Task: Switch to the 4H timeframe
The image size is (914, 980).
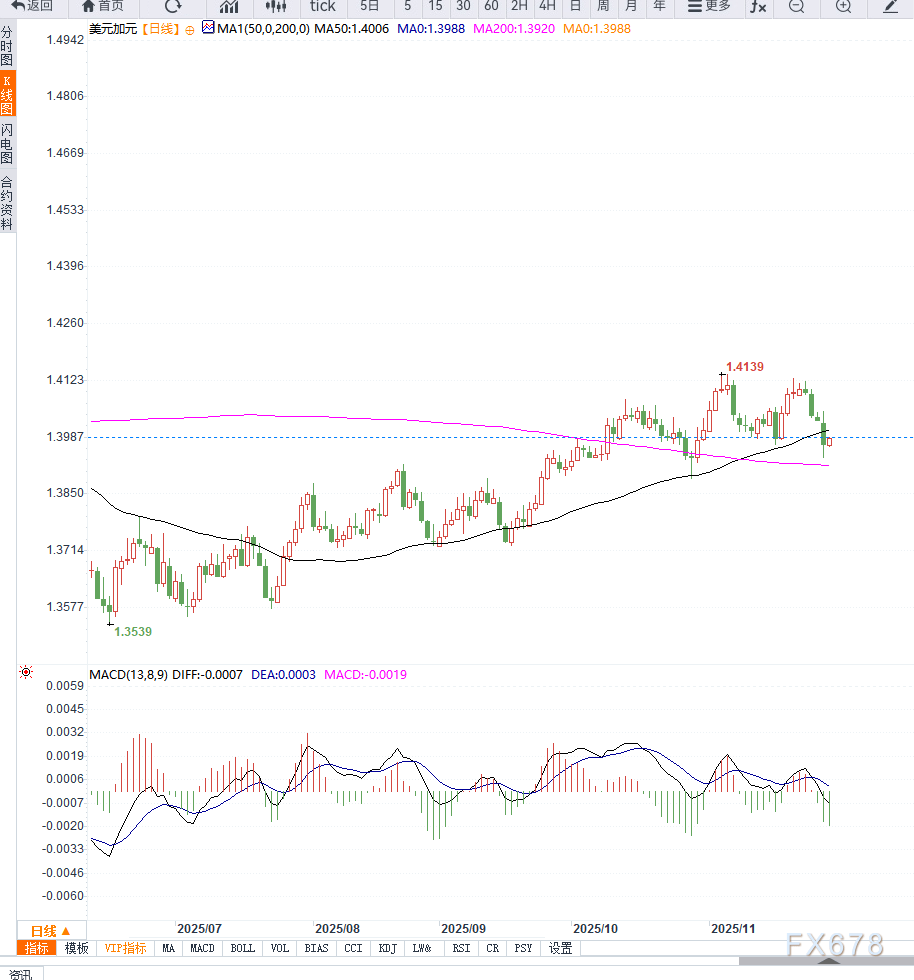Action: coord(547,6)
